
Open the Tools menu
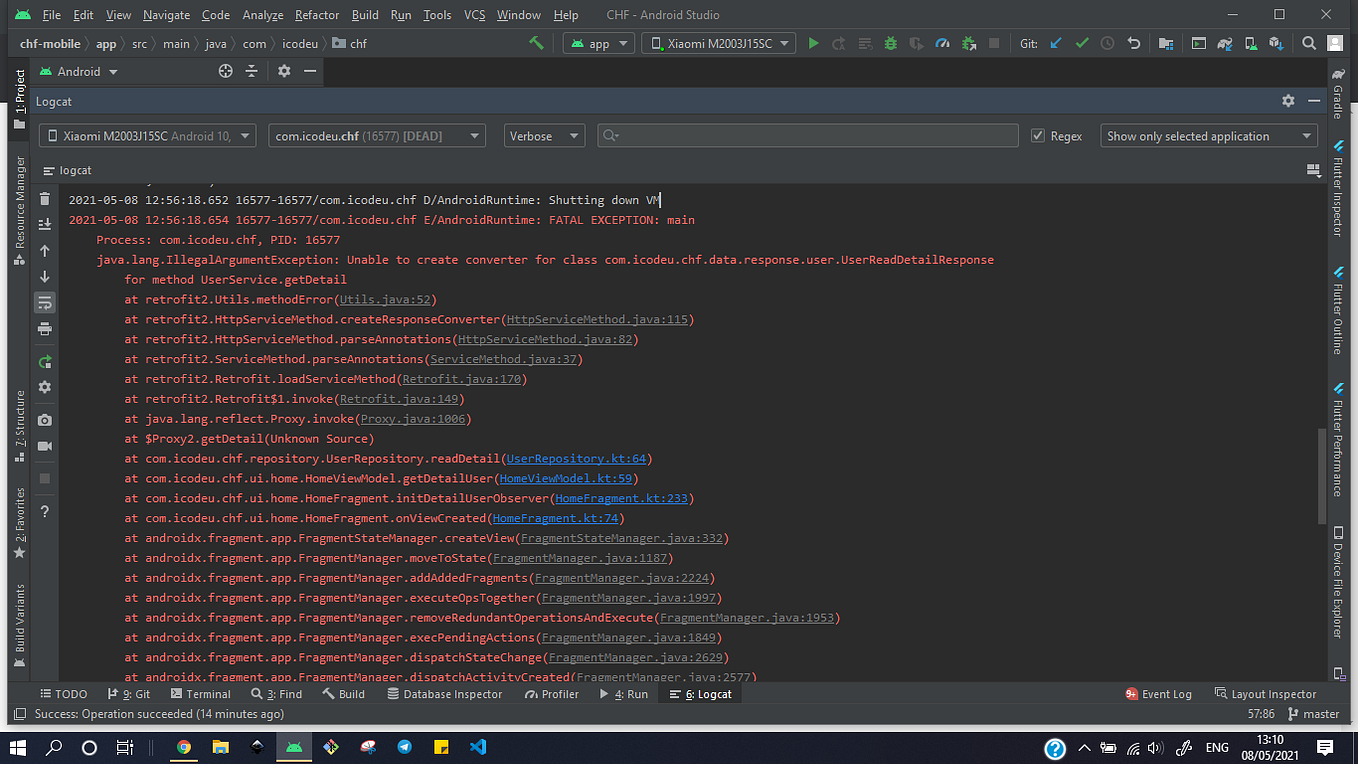coord(437,15)
